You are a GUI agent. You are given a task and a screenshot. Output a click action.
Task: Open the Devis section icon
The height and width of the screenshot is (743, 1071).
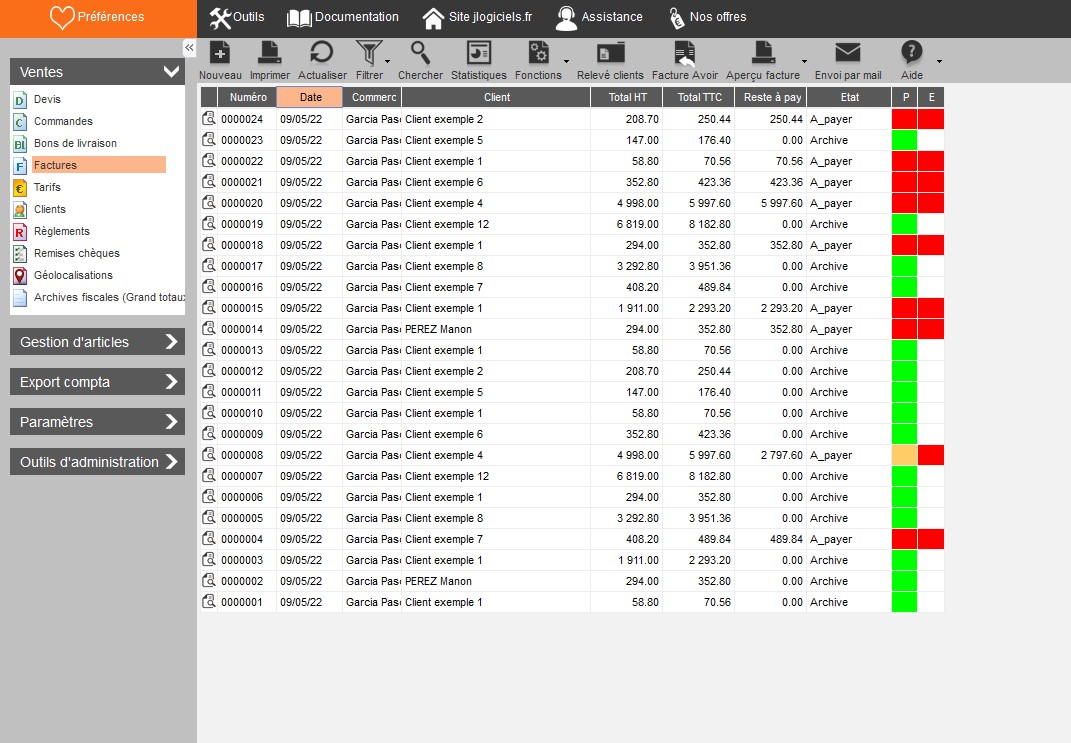(x=20, y=100)
